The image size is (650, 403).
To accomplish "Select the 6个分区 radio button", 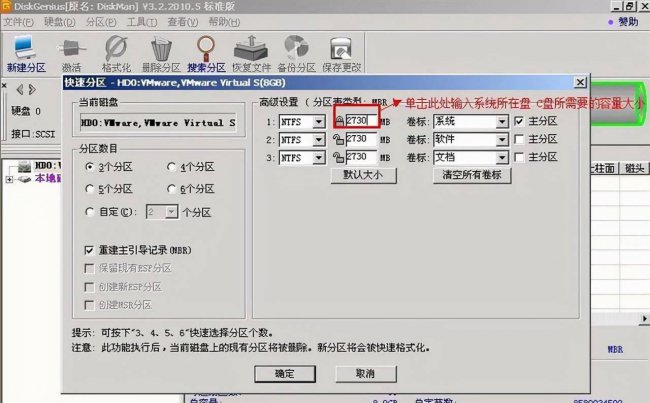I will point(171,189).
